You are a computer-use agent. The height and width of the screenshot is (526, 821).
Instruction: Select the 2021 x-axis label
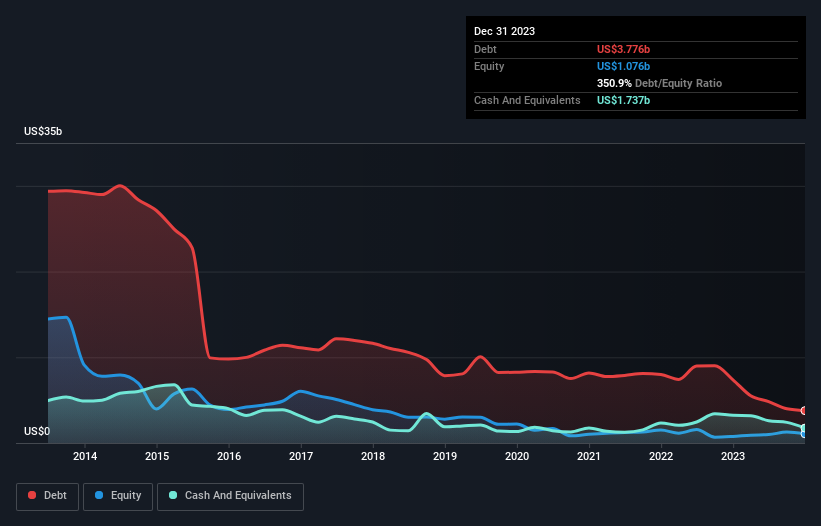tap(589, 456)
